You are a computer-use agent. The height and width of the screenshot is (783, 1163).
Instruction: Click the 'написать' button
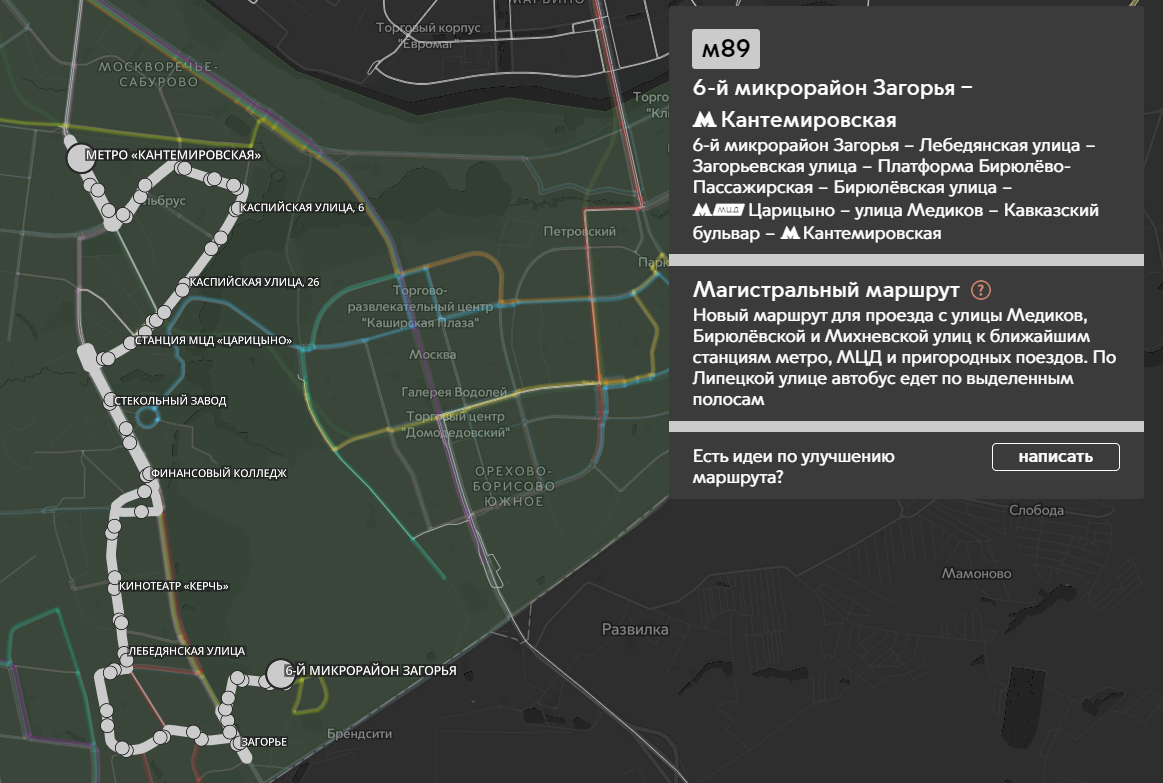(x=1055, y=457)
